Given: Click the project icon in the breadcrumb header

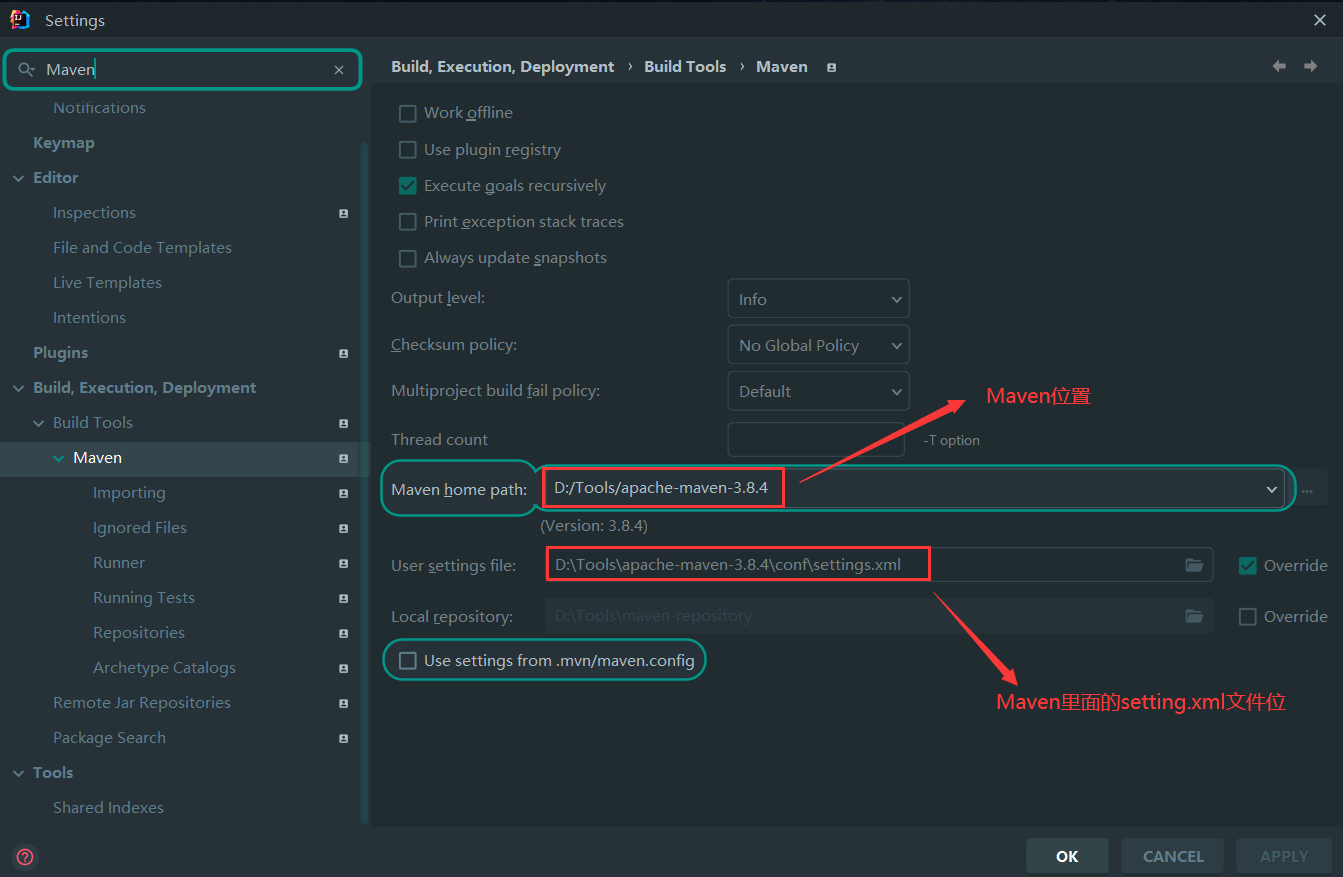Looking at the screenshot, I should point(831,67).
